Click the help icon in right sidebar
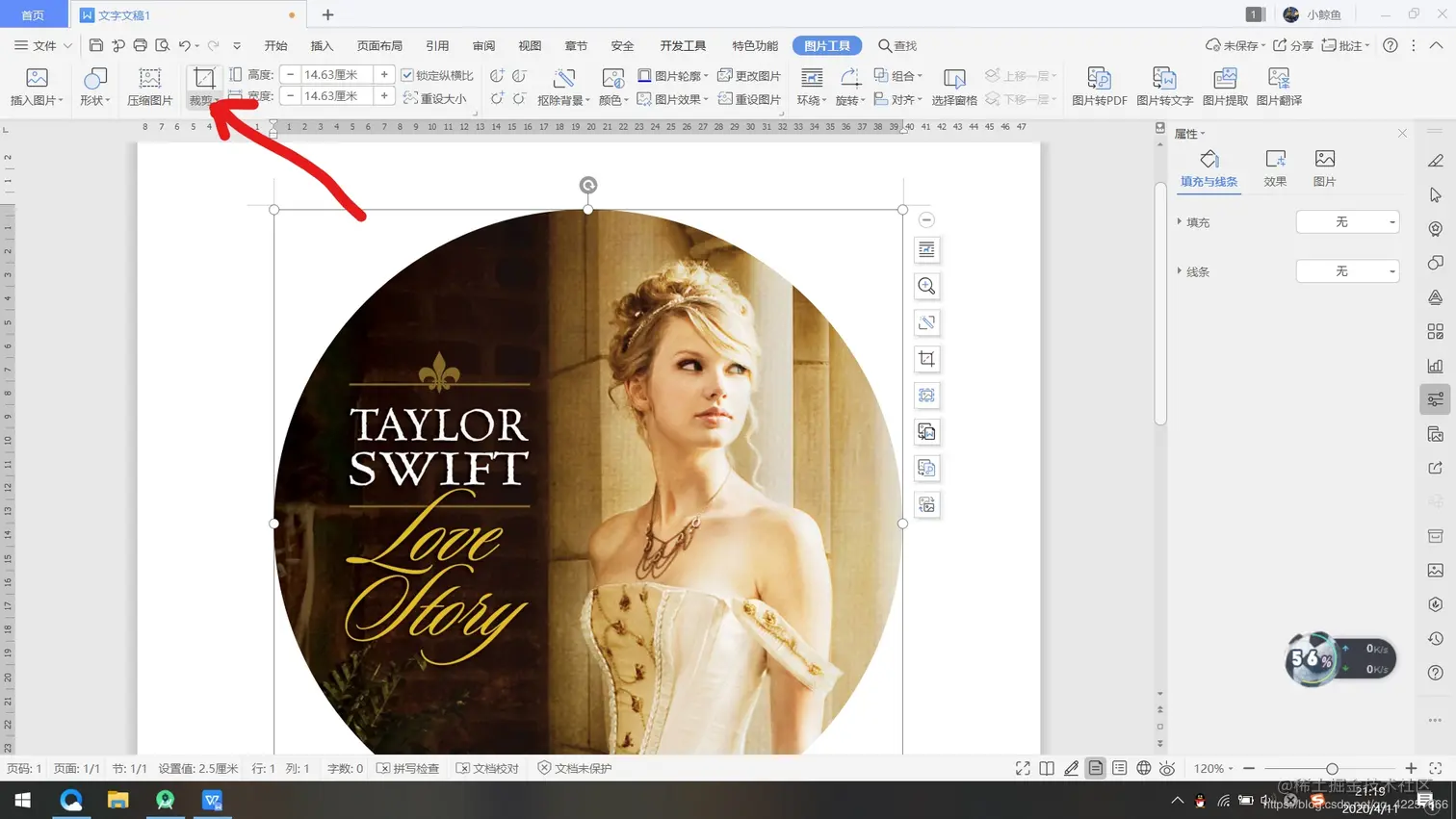Image resolution: width=1456 pixels, height=819 pixels. click(1436, 673)
